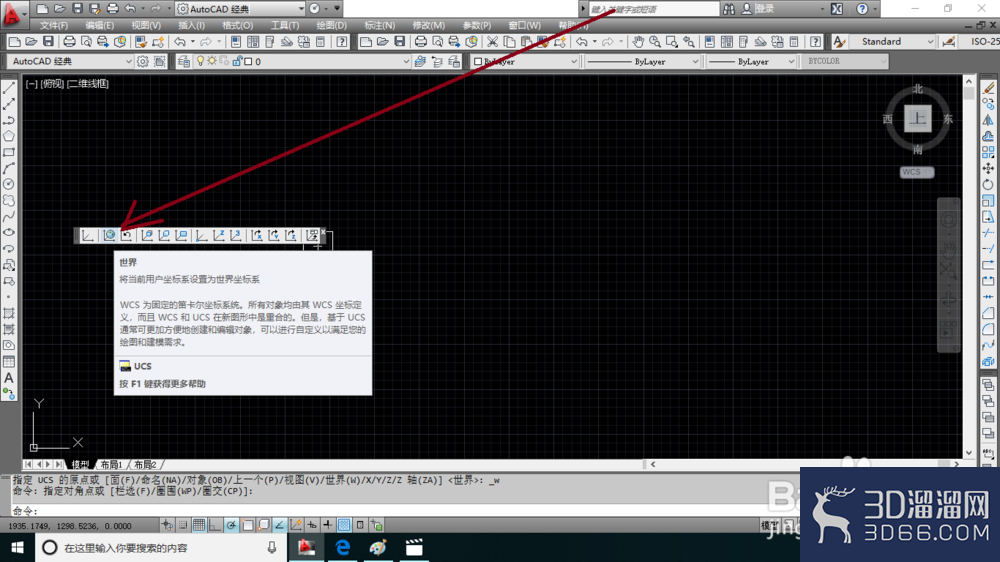Click the [二维线框] visual style control

[x=88, y=84]
